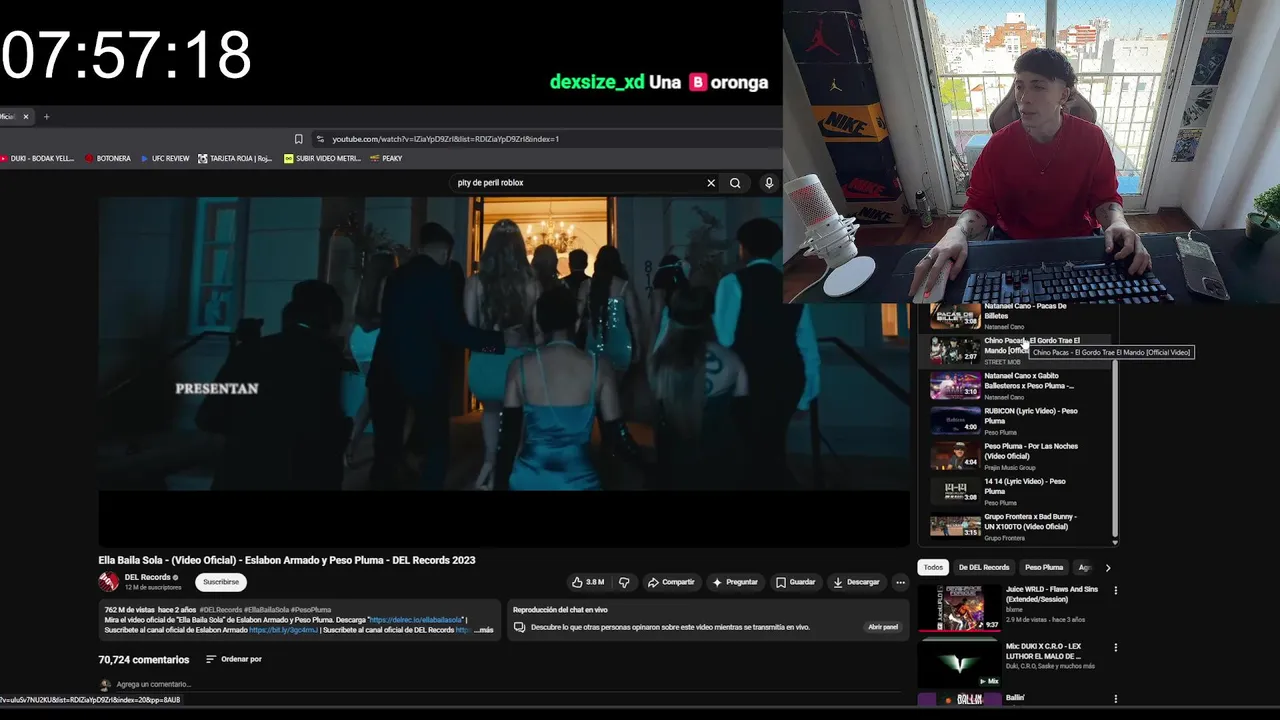Open the delrec.io/ellabailasola link

(x=418, y=620)
